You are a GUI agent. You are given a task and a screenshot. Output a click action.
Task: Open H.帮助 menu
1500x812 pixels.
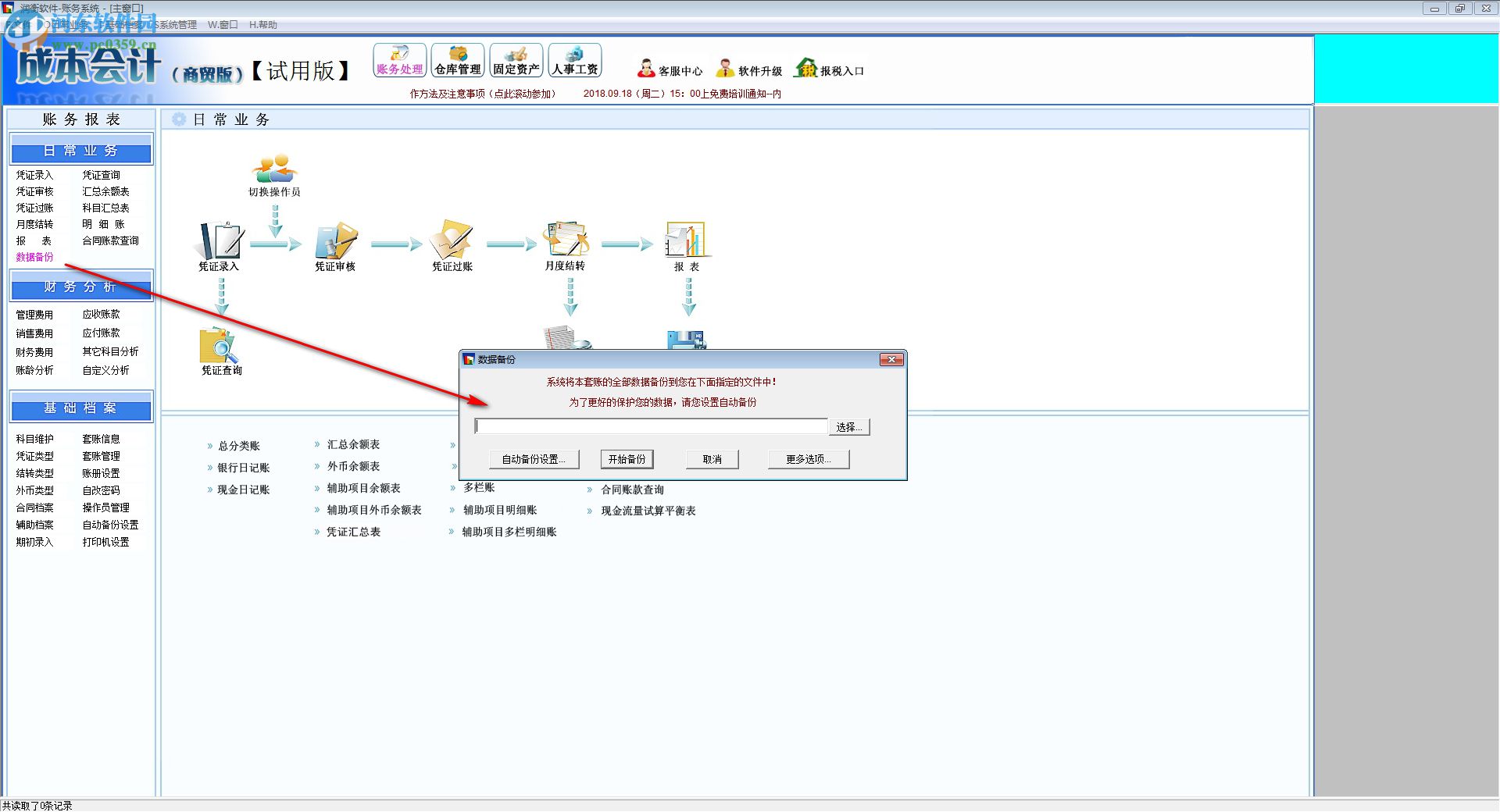click(263, 25)
